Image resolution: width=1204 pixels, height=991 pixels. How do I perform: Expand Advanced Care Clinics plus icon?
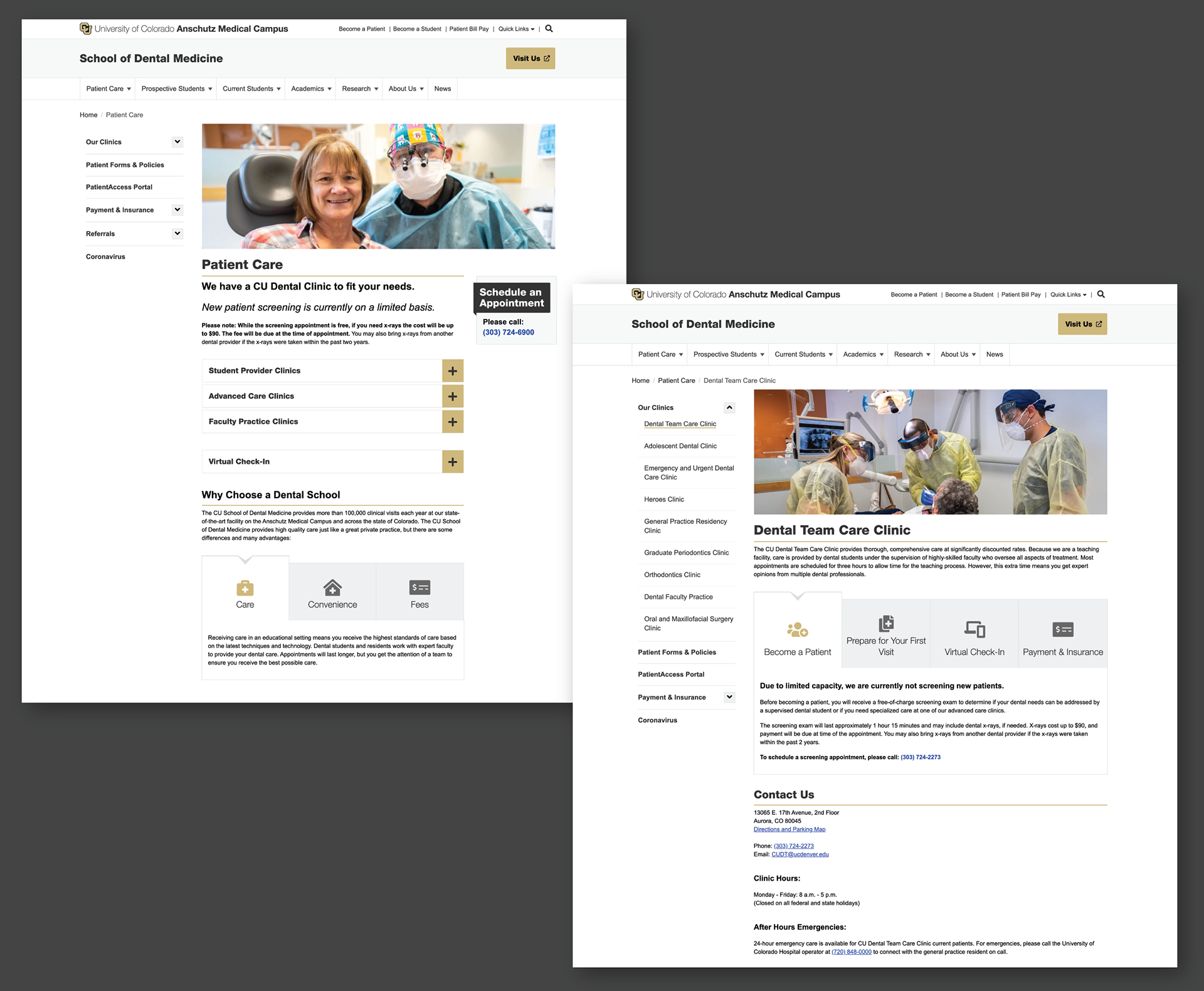point(453,396)
